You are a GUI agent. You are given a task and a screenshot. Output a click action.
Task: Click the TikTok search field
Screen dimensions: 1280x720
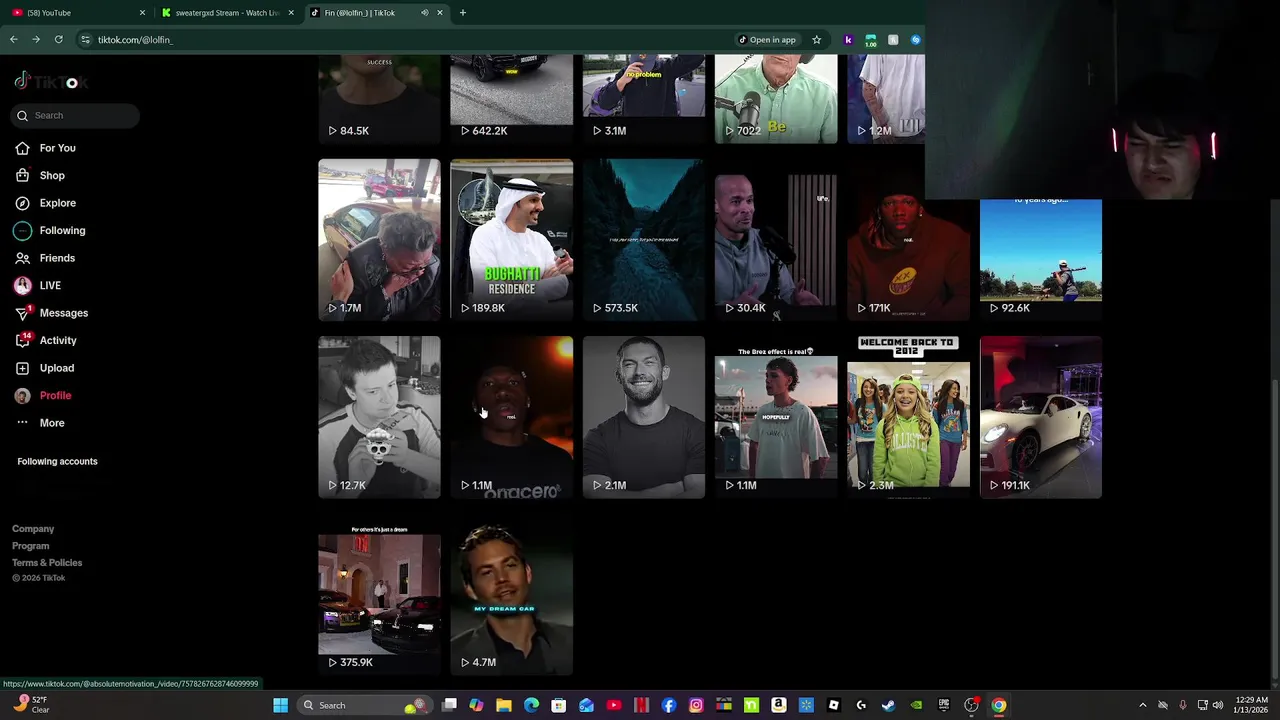click(76, 116)
